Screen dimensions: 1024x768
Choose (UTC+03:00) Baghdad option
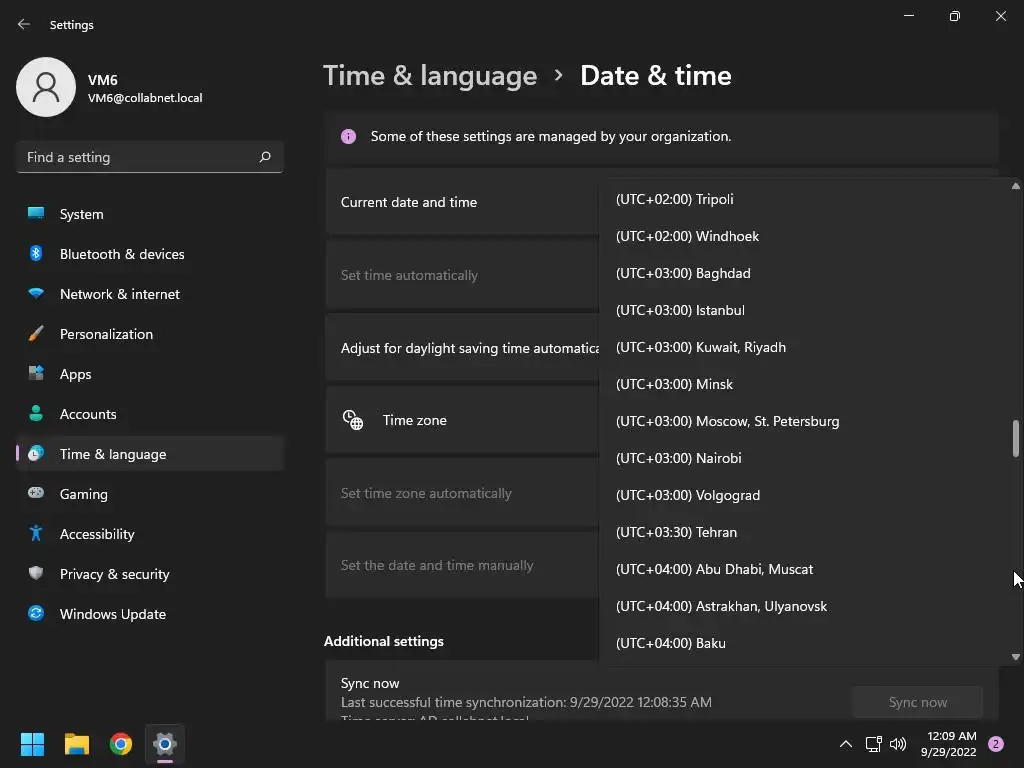[805, 273]
